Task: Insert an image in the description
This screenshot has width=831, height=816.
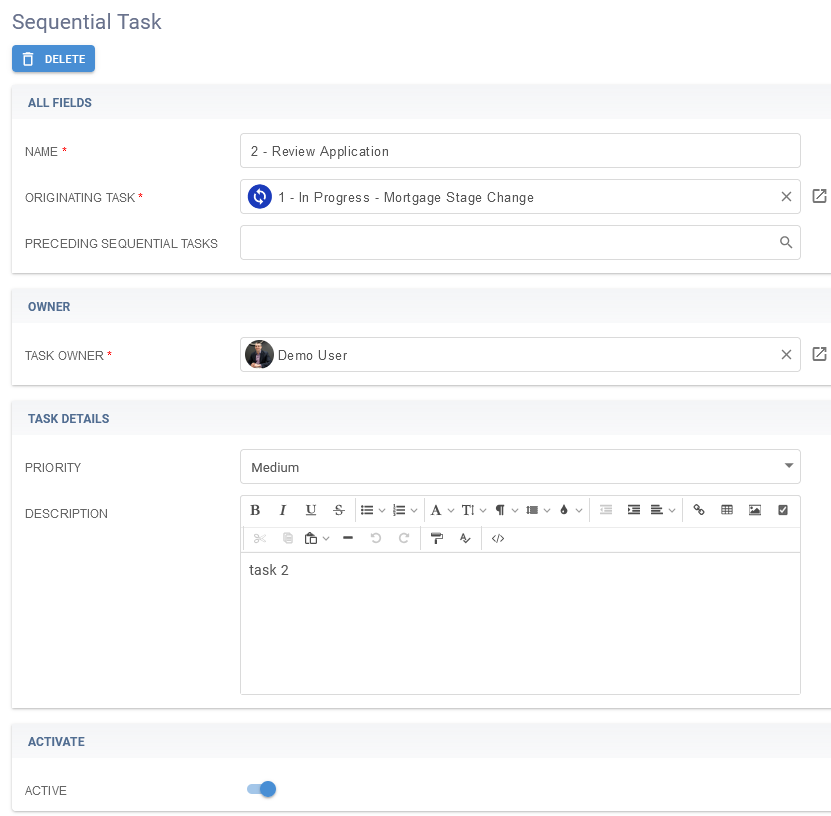Action: pyautogui.click(x=755, y=510)
